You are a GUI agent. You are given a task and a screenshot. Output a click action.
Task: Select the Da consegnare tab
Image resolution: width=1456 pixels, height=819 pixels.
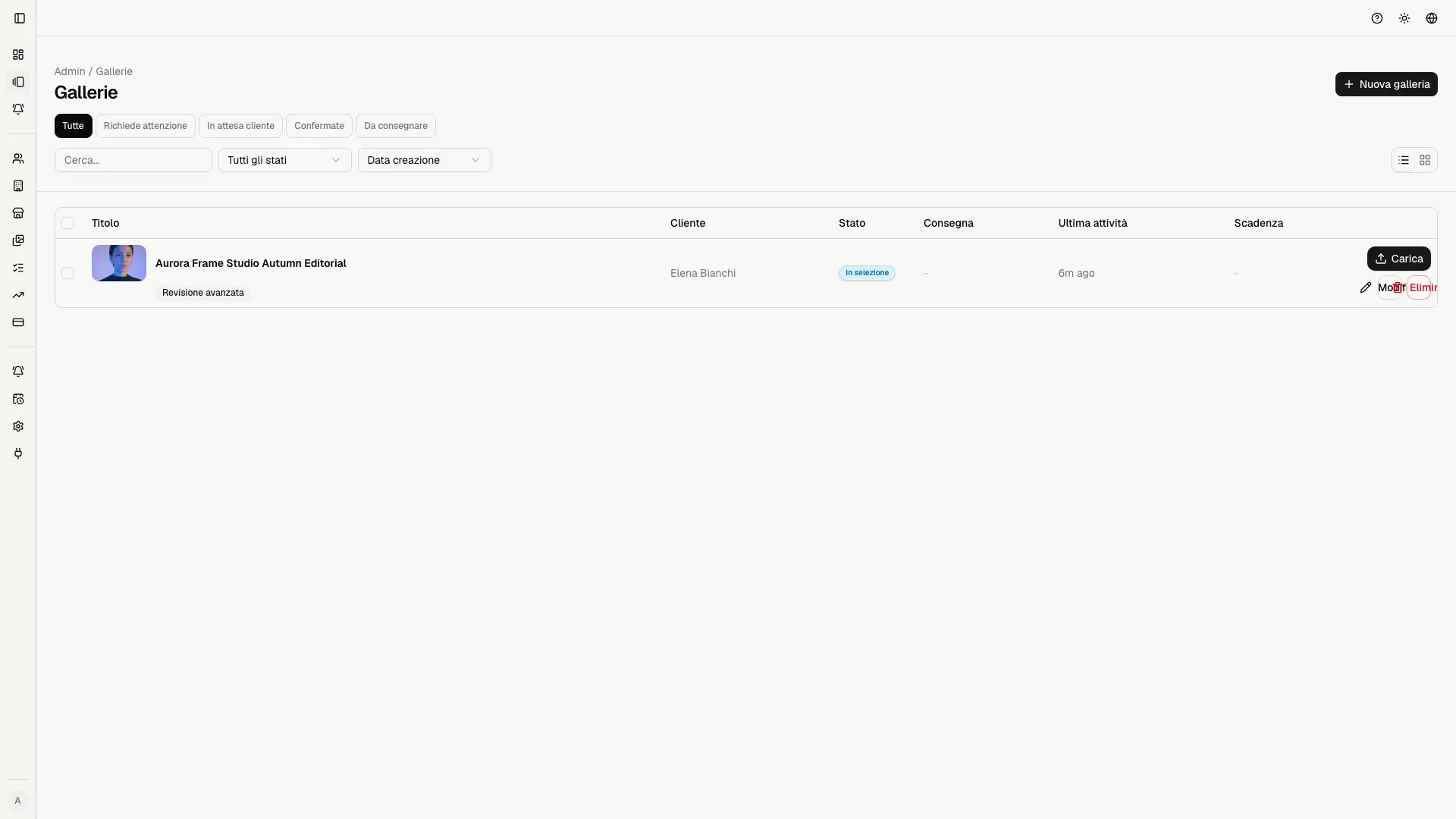(x=396, y=126)
